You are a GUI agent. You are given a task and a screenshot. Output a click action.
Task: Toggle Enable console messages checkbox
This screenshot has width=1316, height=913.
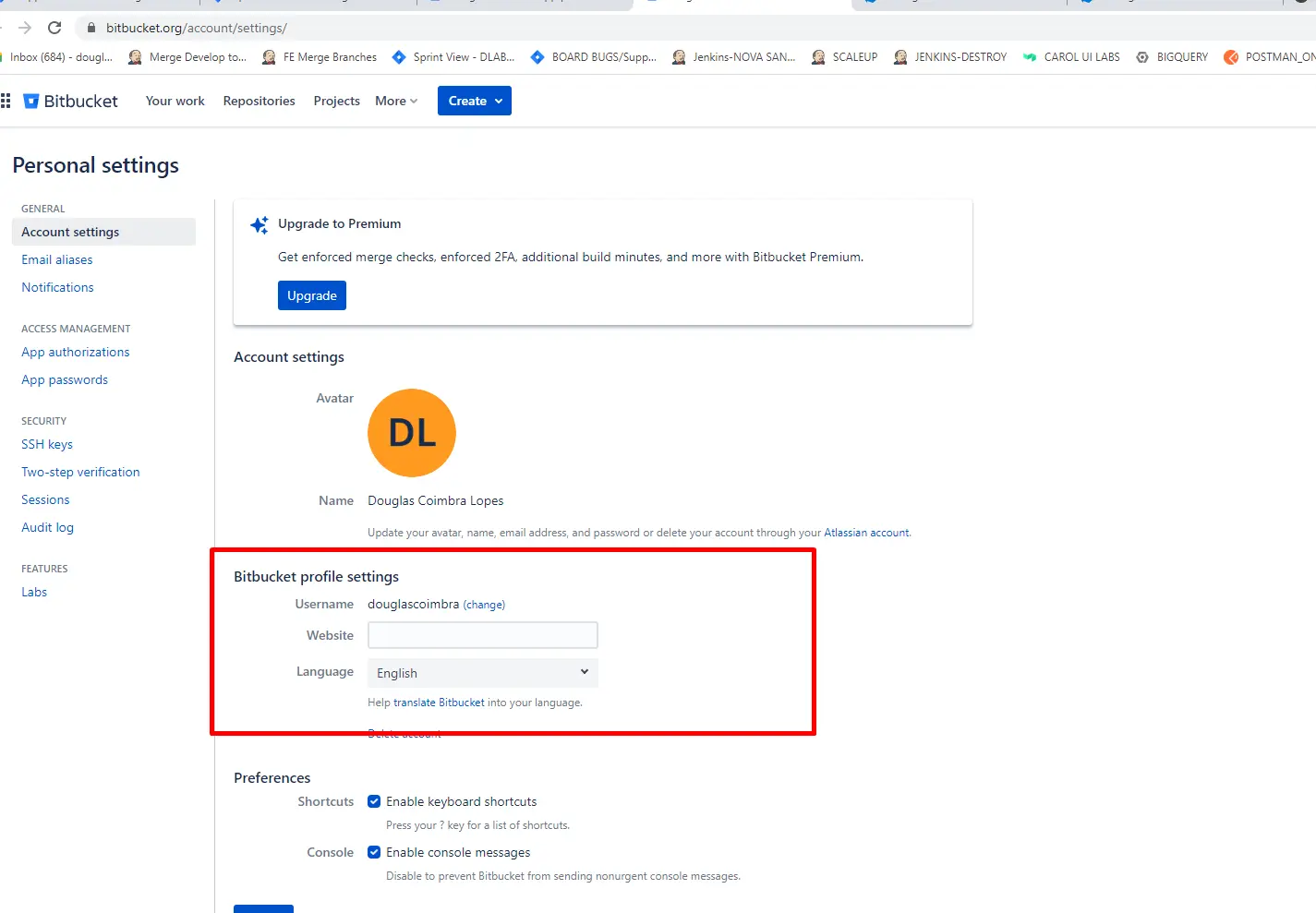coord(374,852)
